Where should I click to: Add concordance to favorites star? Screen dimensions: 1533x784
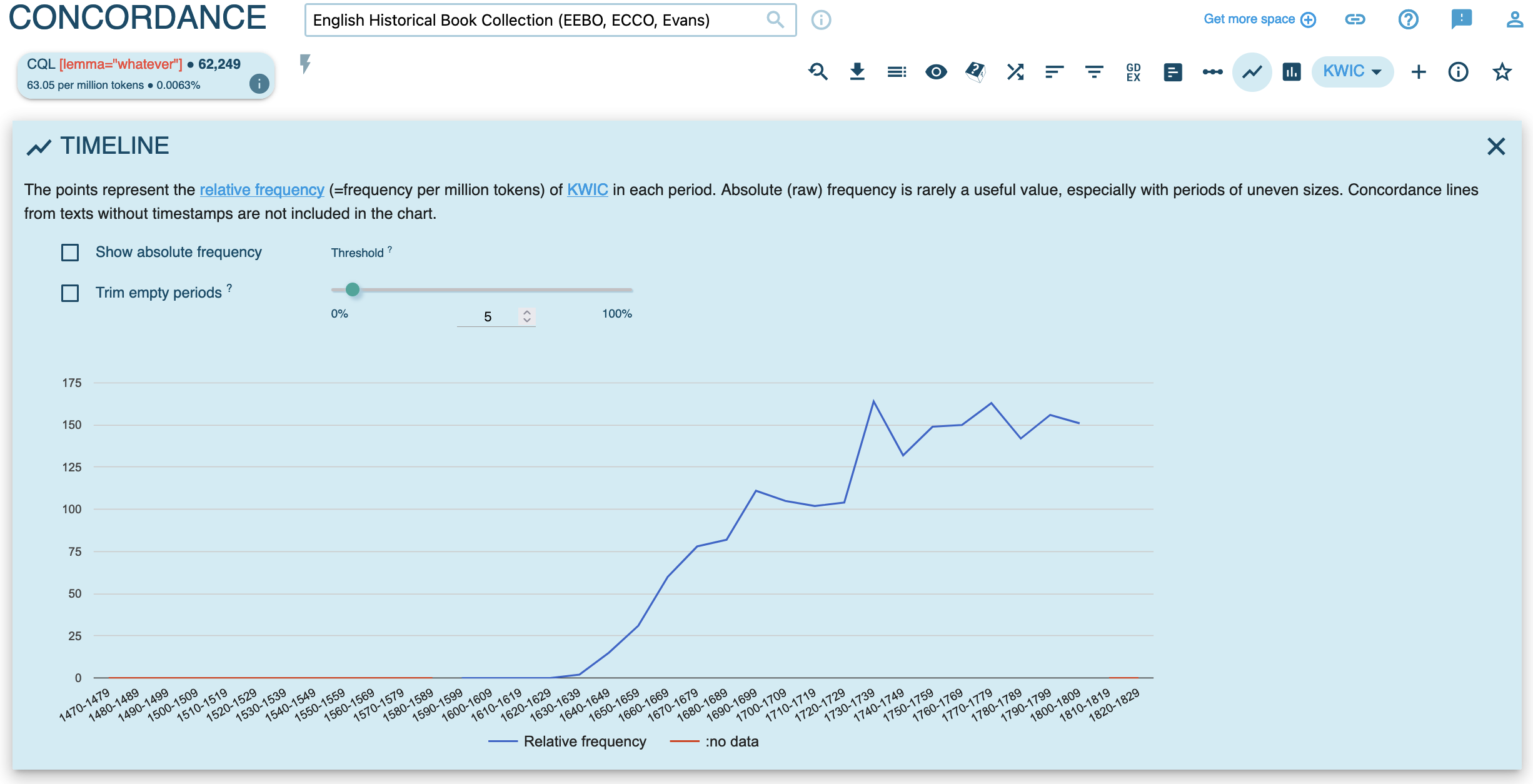pos(1502,72)
